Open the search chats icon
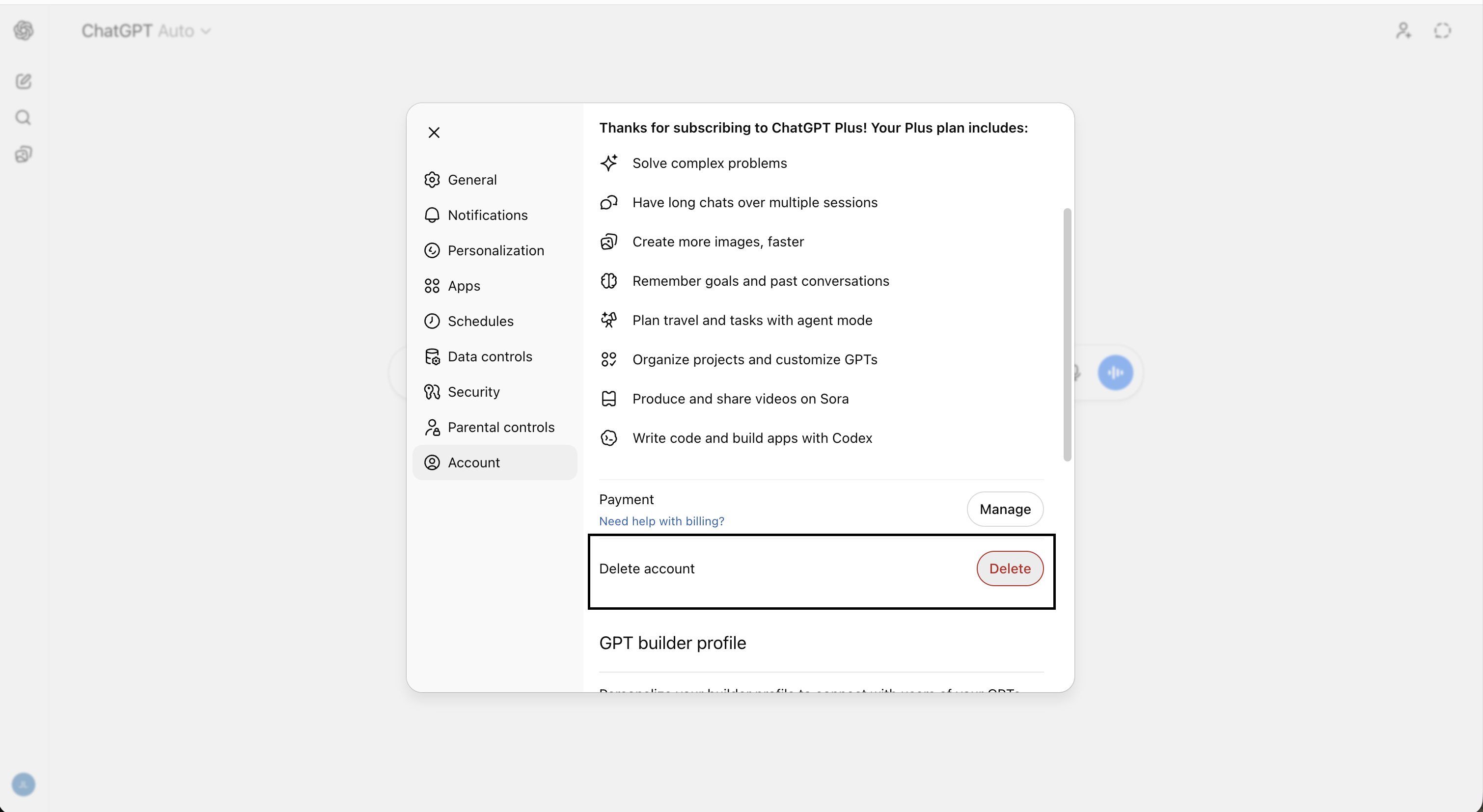 tap(24, 118)
